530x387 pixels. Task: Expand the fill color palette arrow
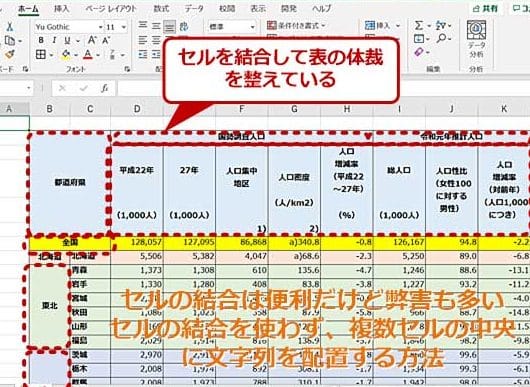76,55
